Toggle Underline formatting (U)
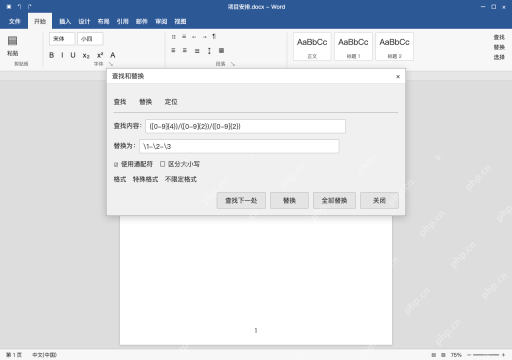The height and width of the screenshot is (360, 512). point(73,55)
